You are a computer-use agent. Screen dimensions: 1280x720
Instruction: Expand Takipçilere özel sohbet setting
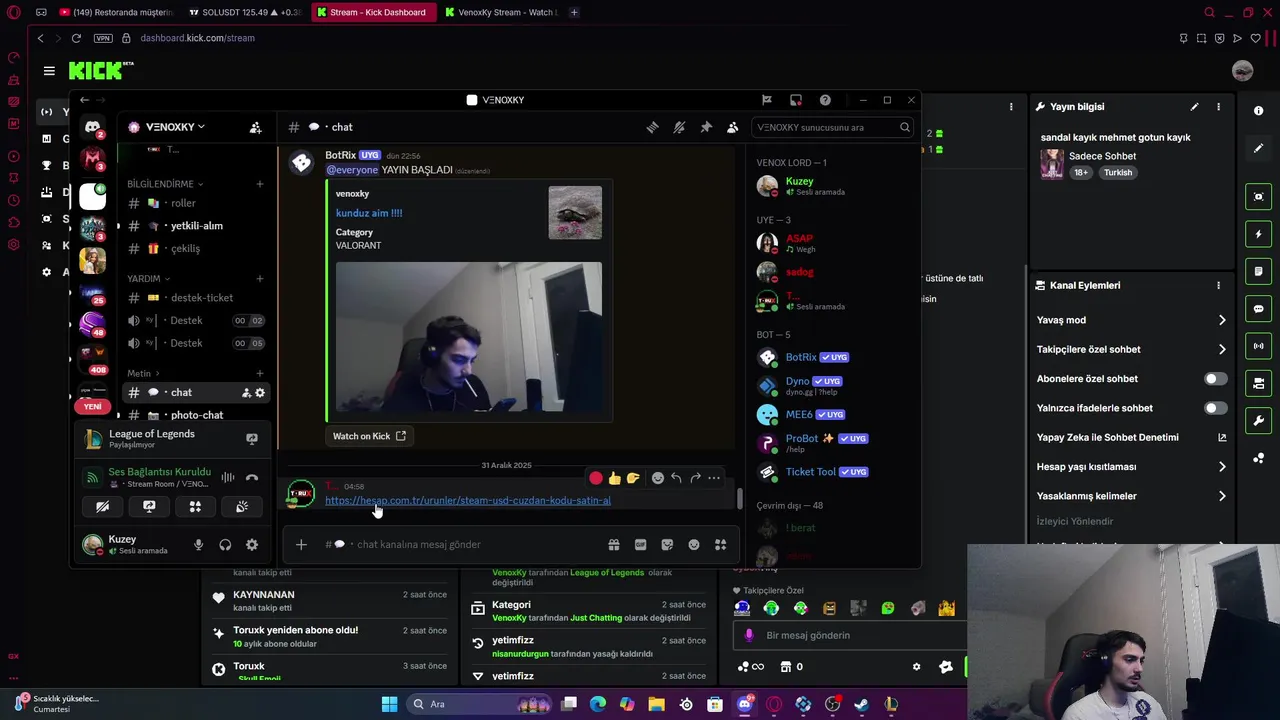coord(1132,350)
